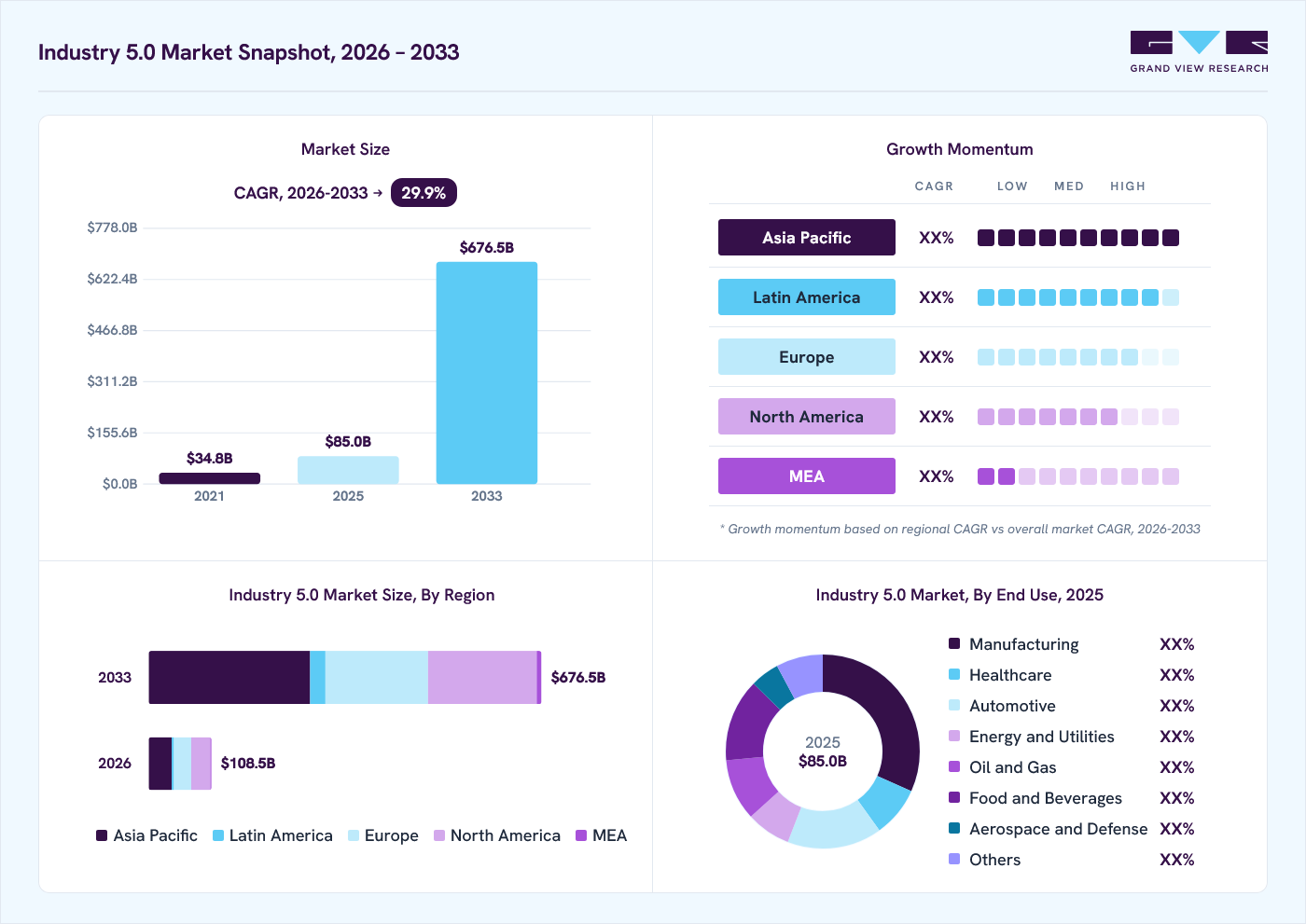Select the Latin America region label
The width and height of the screenshot is (1306, 924).
[807, 297]
